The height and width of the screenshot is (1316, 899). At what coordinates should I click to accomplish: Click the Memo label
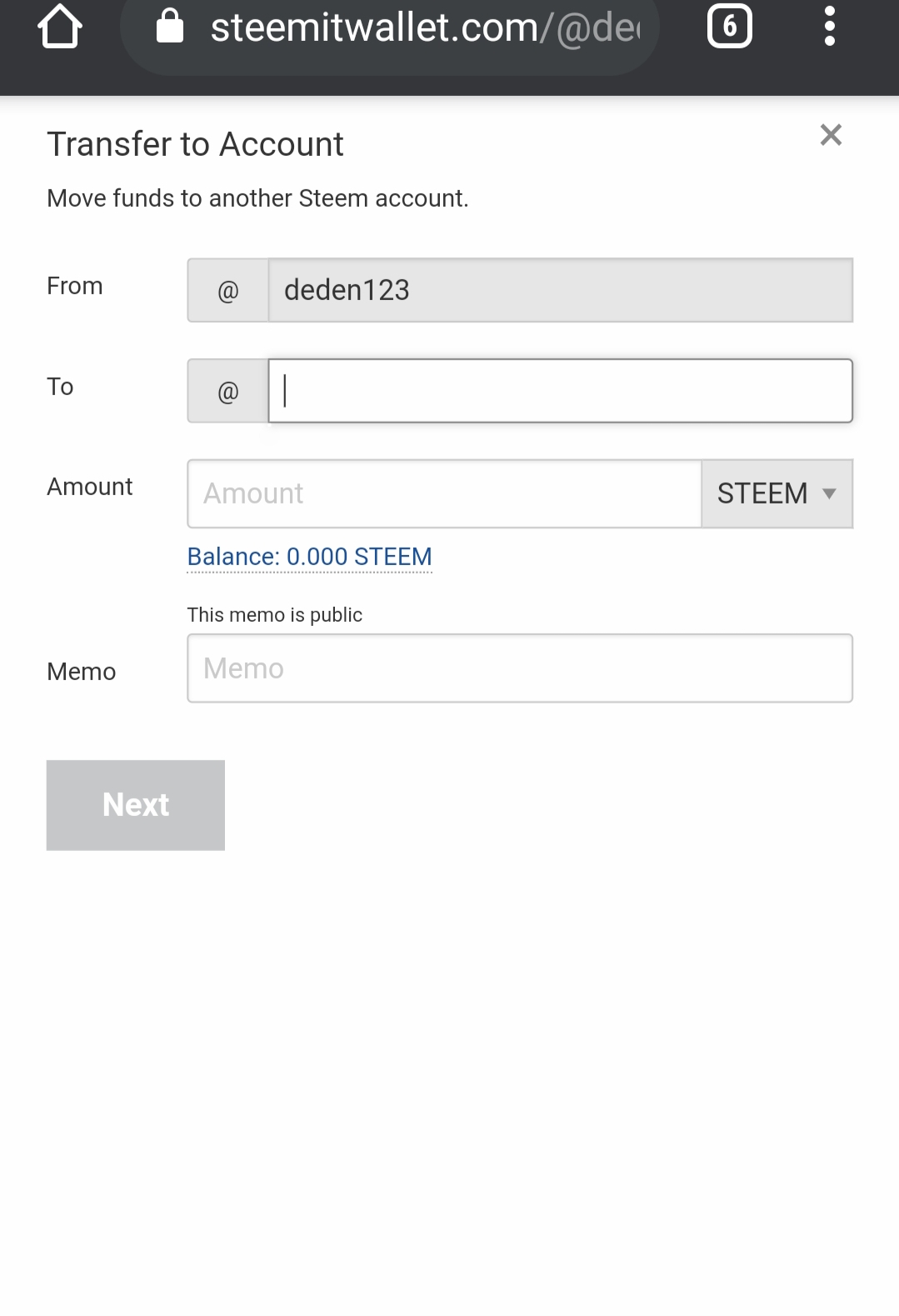tap(81, 672)
